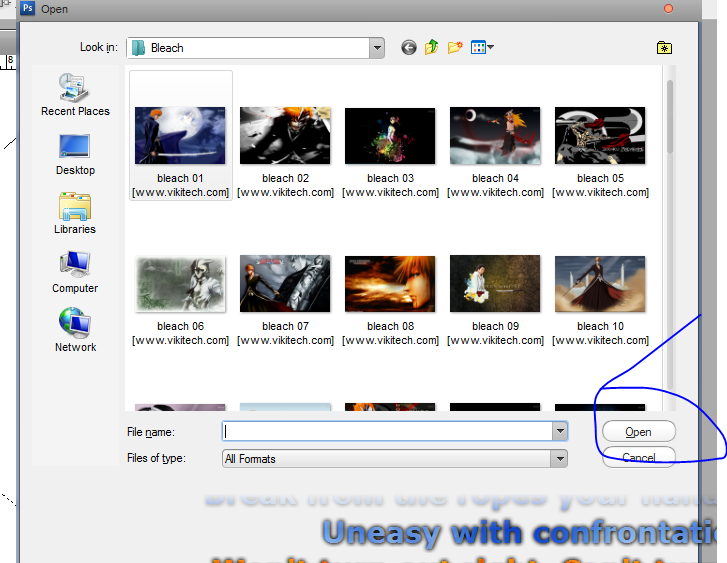
Task: Select the bleach 05 thumbnail
Action: click(x=600, y=135)
